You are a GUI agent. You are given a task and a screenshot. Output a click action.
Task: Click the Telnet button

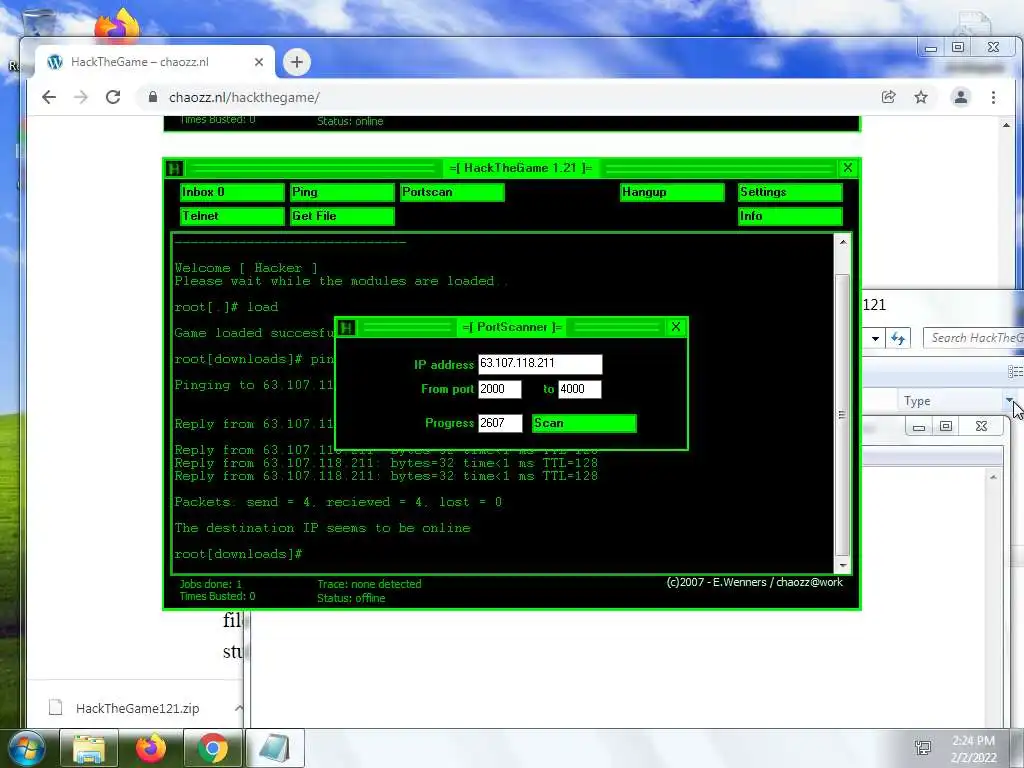click(x=232, y=216)
